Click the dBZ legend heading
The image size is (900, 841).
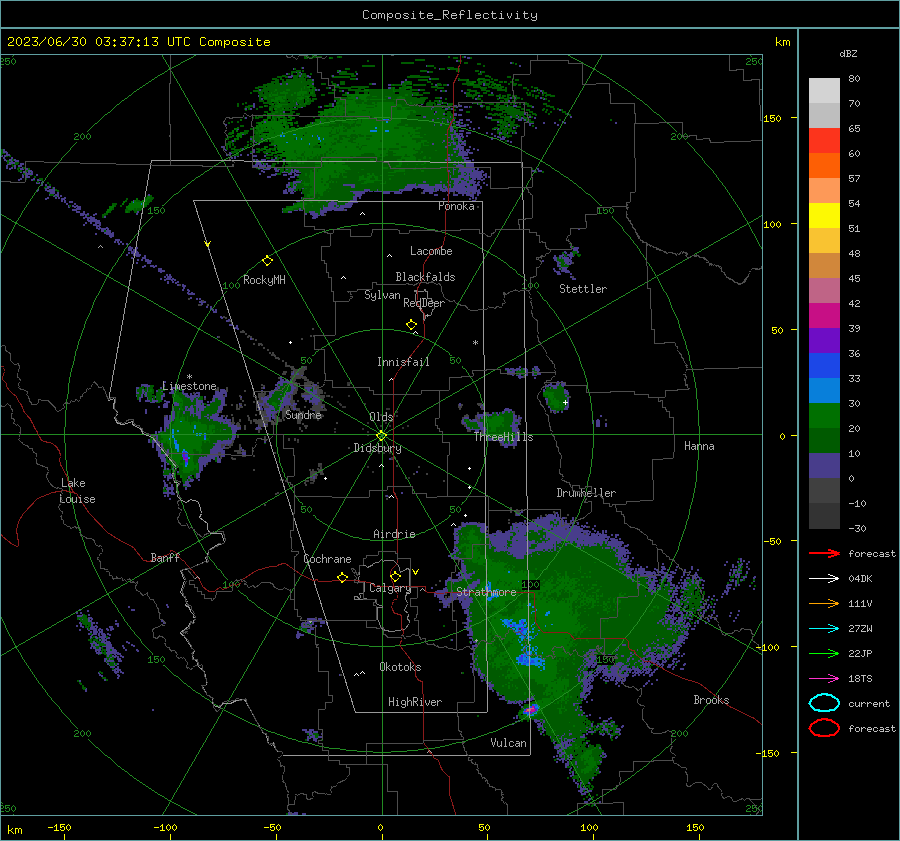click(x=848, y=54)
